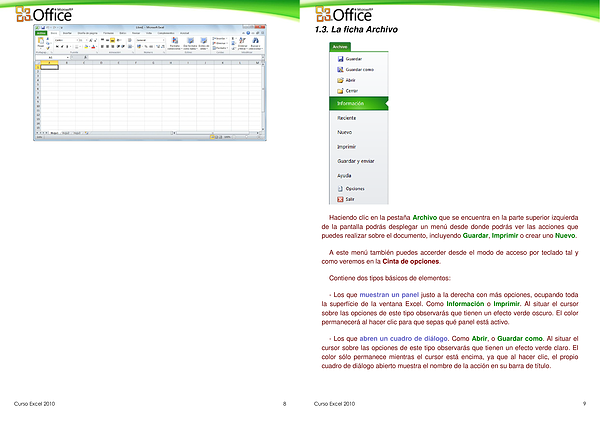Click the yellow fill color bucket icon
The height and width of the screenshot is (424, 600).
[86, 46]
